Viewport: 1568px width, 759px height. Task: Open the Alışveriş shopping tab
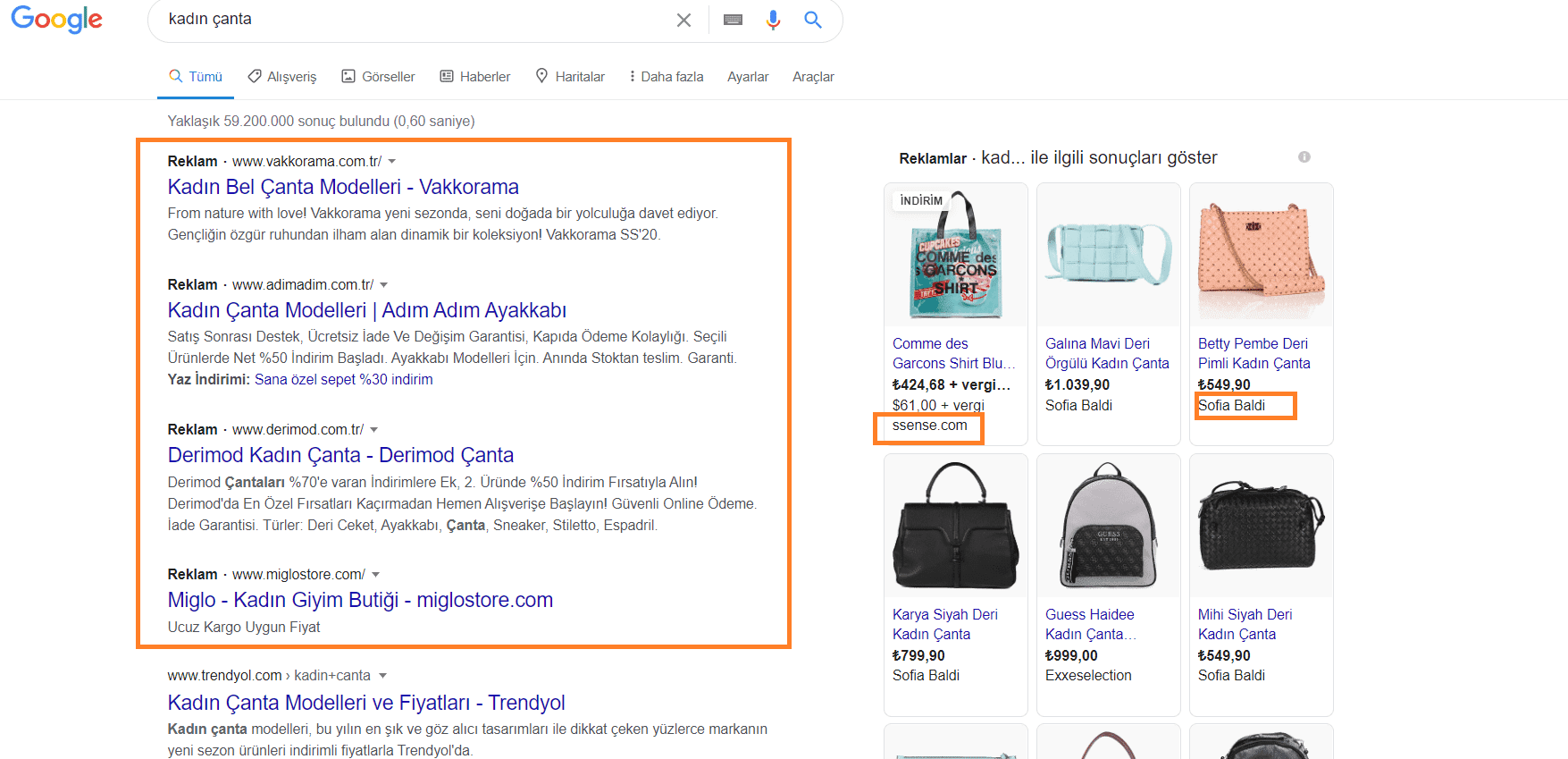click(282, 77)
